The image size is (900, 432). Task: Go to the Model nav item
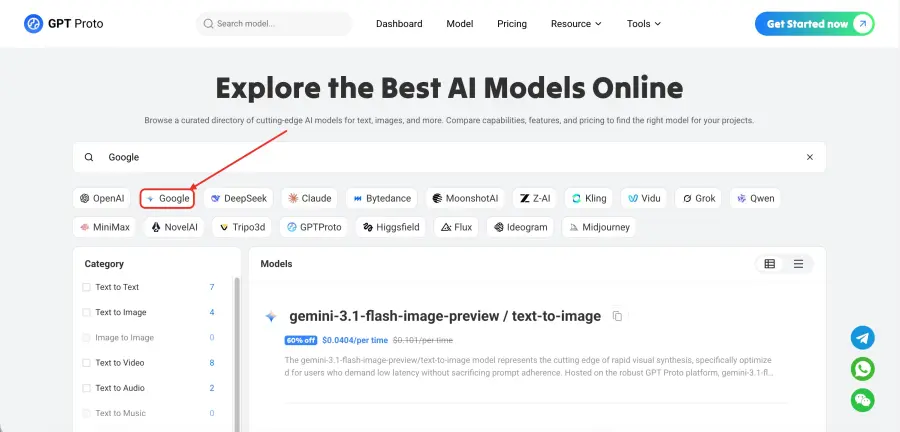click(460, 24)
